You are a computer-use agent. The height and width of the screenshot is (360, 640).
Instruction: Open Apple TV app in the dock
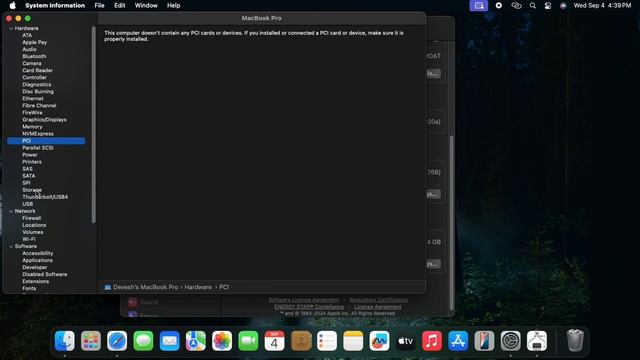[x=406, y=340]
